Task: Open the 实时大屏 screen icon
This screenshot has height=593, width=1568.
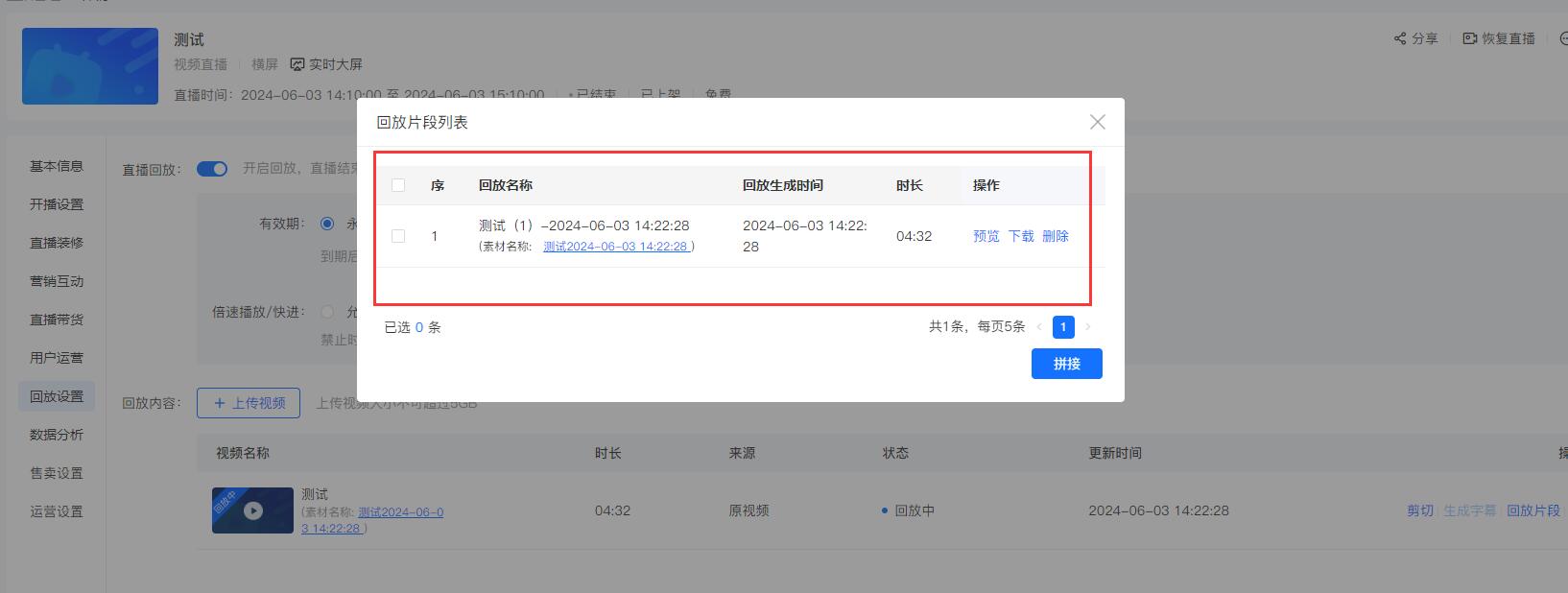Action: point(297,64)
